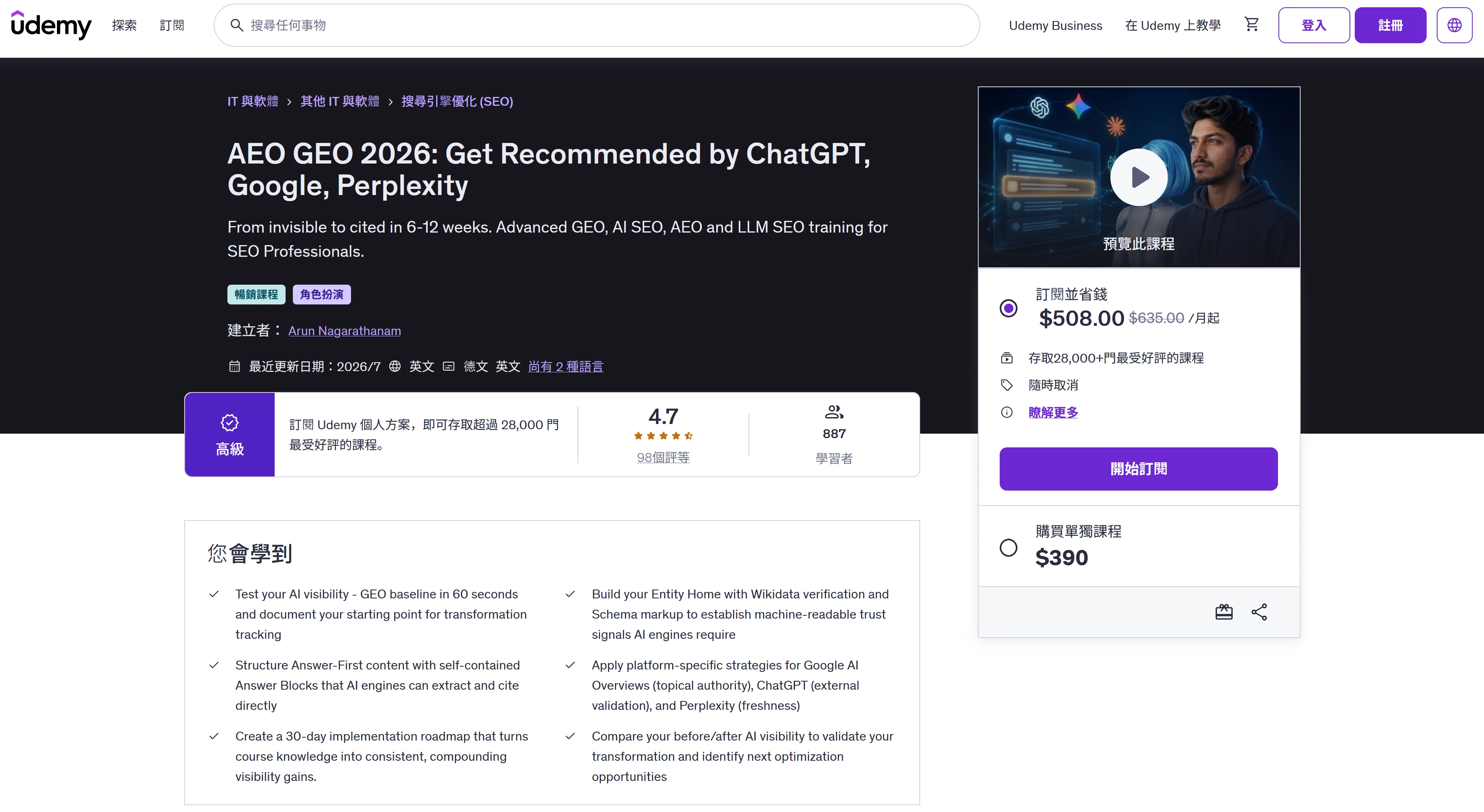Click the 登入 login button
This screenshot has height=812, width=1484.
(x=1314, y=25)
